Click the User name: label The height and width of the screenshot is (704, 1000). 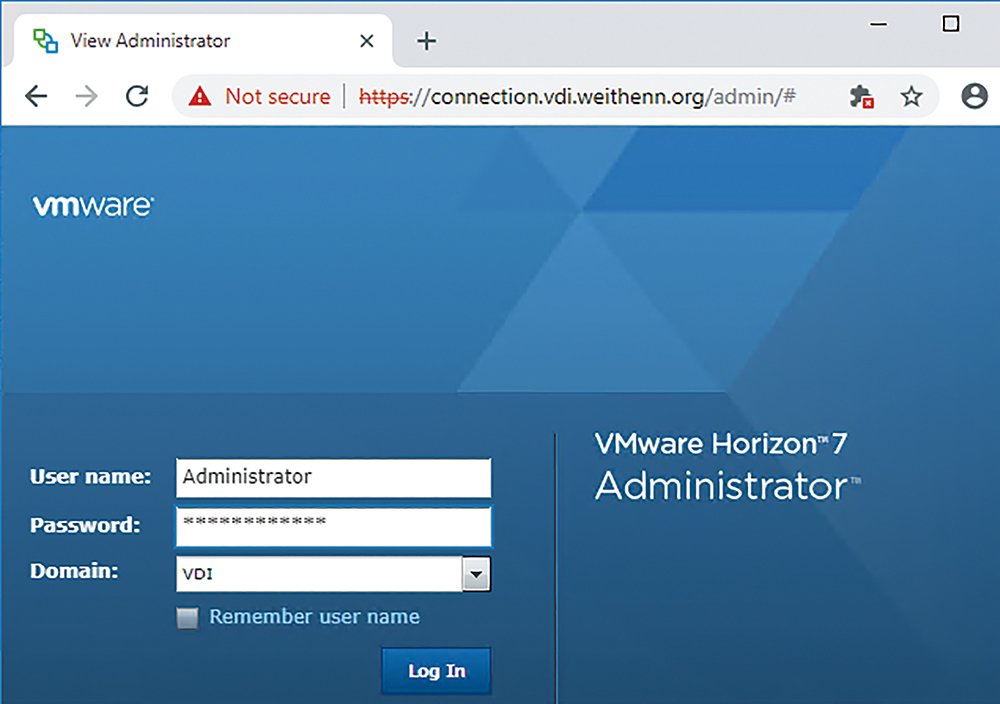[91, 476]
